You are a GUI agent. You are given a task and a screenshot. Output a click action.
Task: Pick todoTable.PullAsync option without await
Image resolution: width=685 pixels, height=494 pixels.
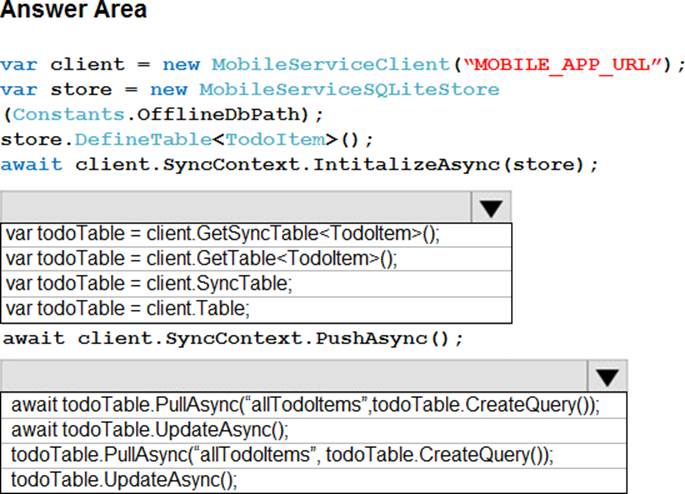coord(281,455)
